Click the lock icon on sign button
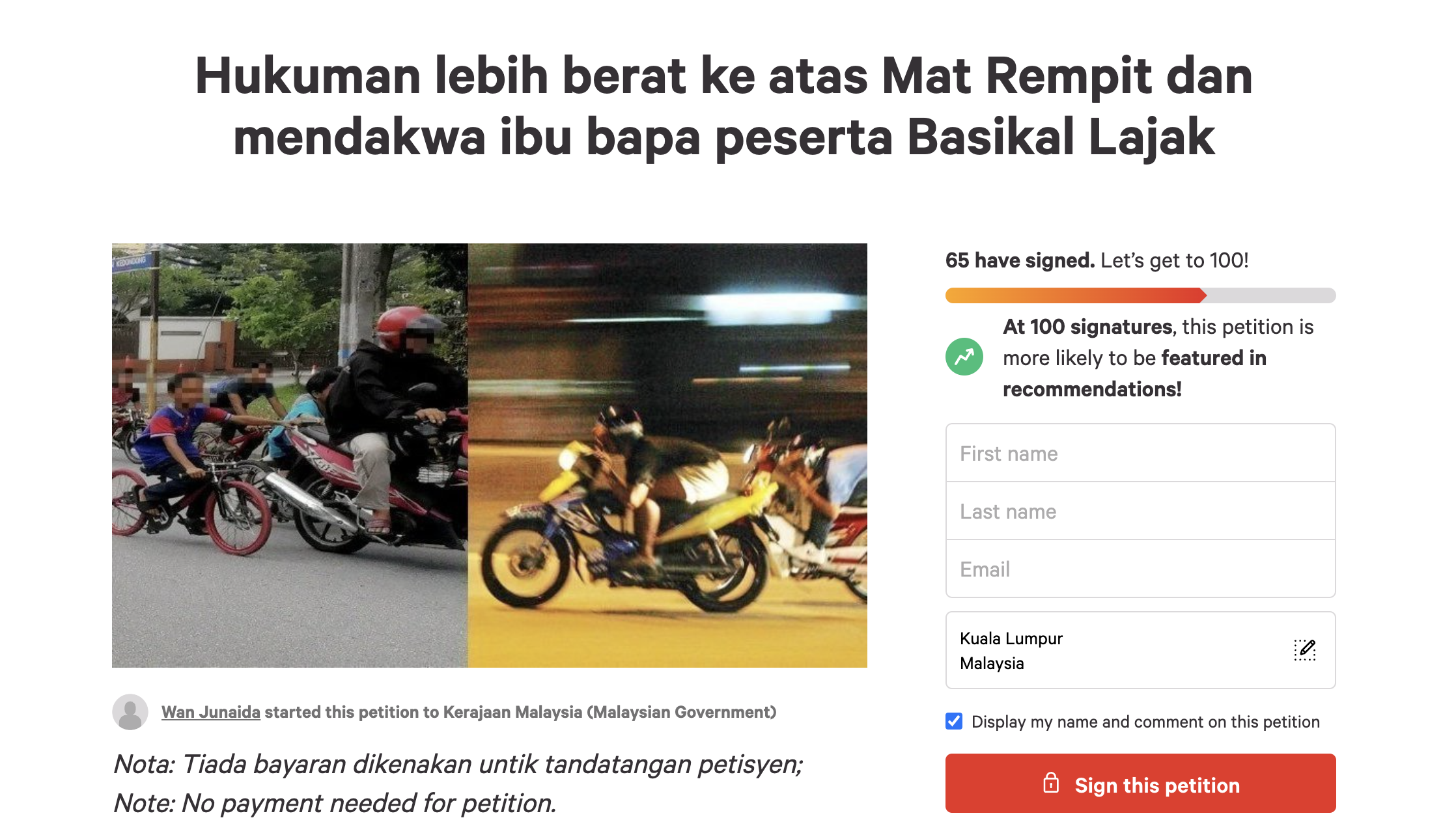The width and height of the screenshot is (1456, 833). click(1051, 783)
